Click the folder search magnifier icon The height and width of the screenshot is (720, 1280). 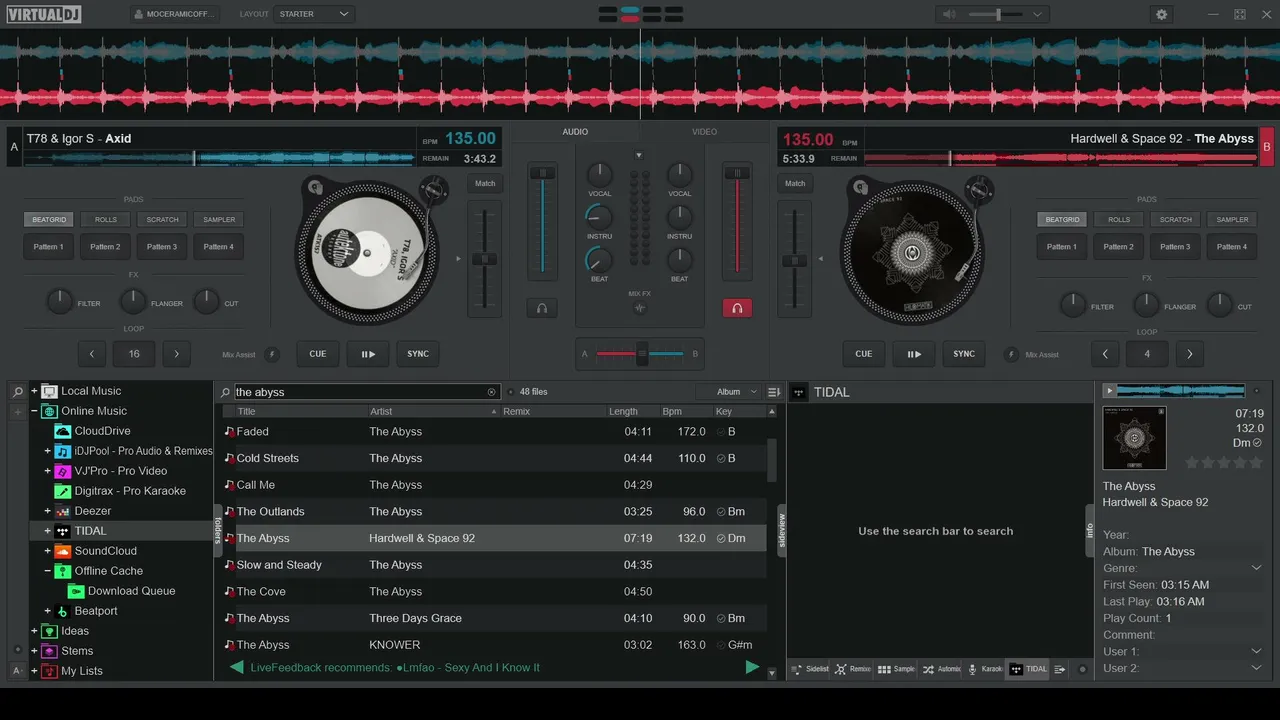click(18, 391)
